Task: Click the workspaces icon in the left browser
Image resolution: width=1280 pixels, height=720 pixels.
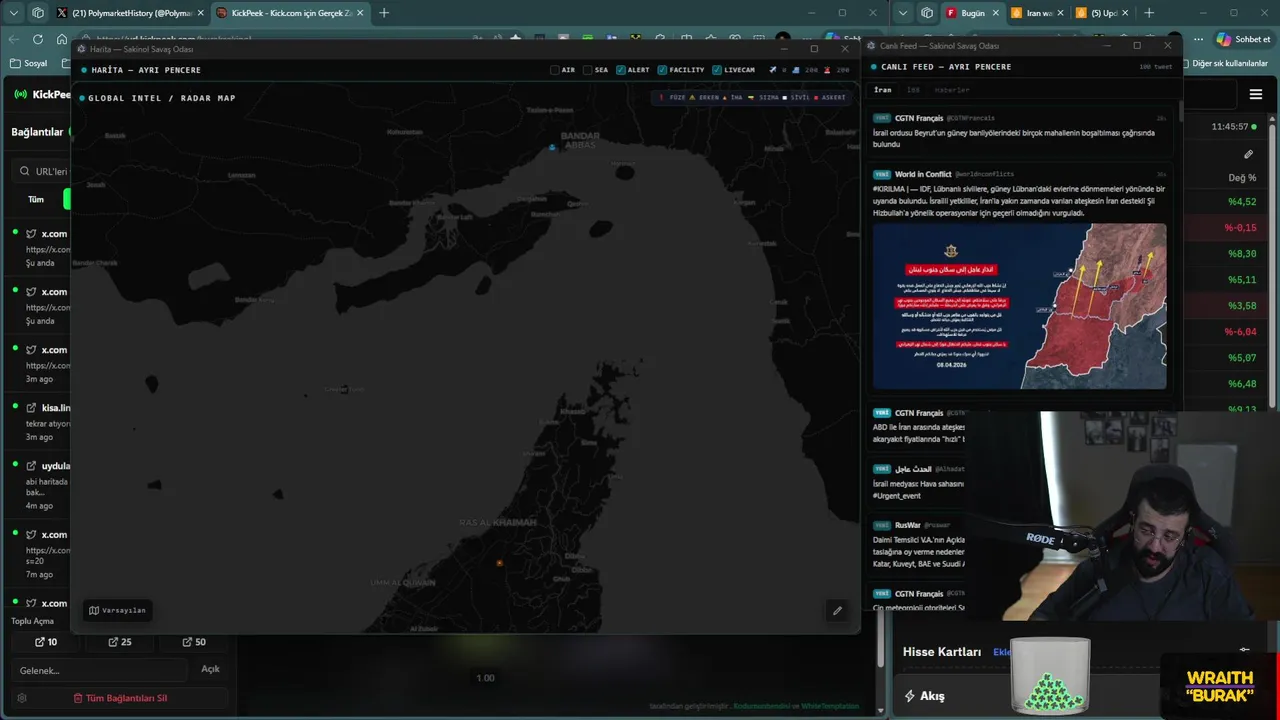Action: [38, 13]
